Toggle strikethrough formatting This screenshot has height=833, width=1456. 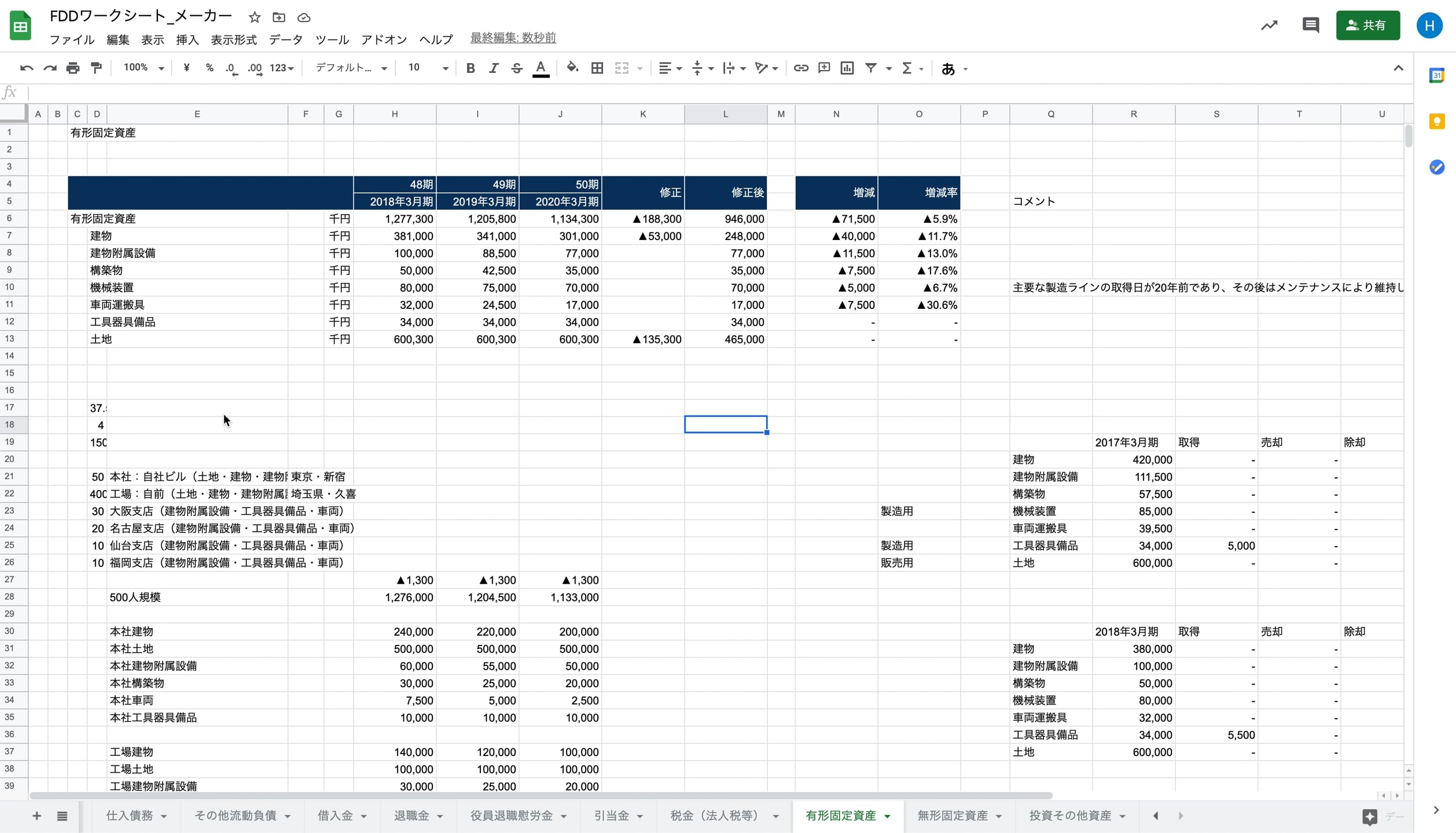[x=517, y=68]
